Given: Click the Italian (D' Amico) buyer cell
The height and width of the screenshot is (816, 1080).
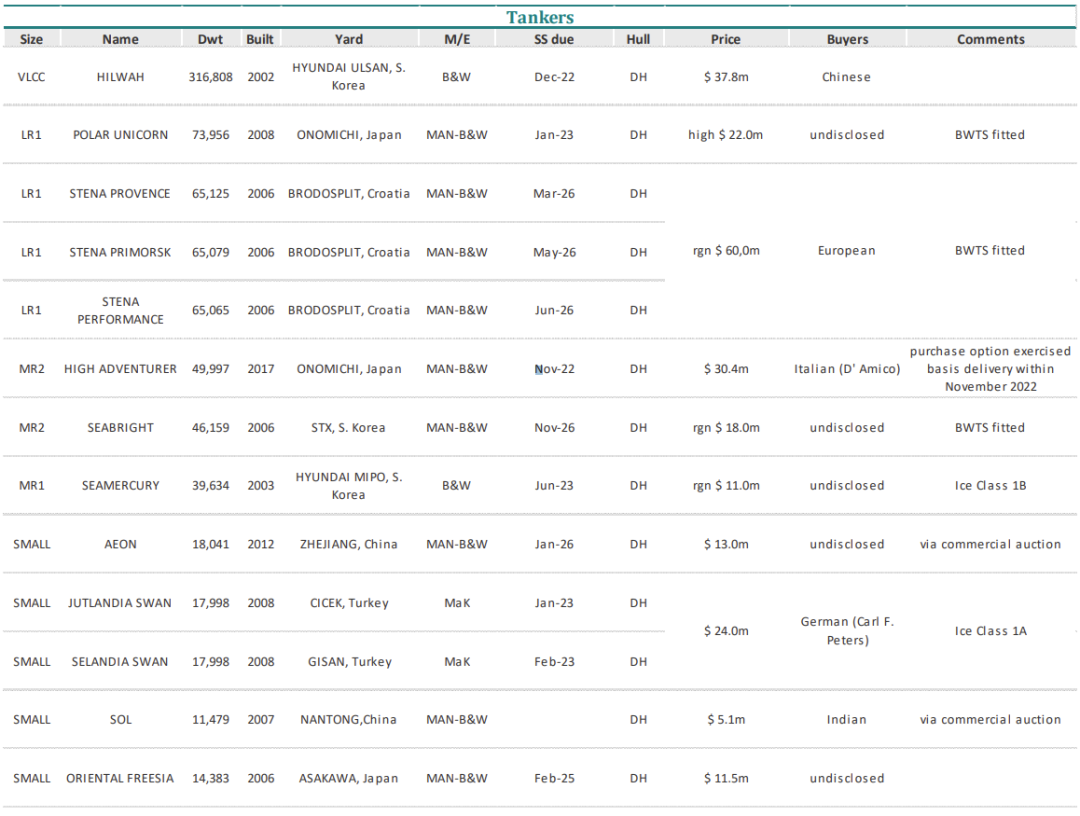Looking at the screenshot, I should point(847,369).
